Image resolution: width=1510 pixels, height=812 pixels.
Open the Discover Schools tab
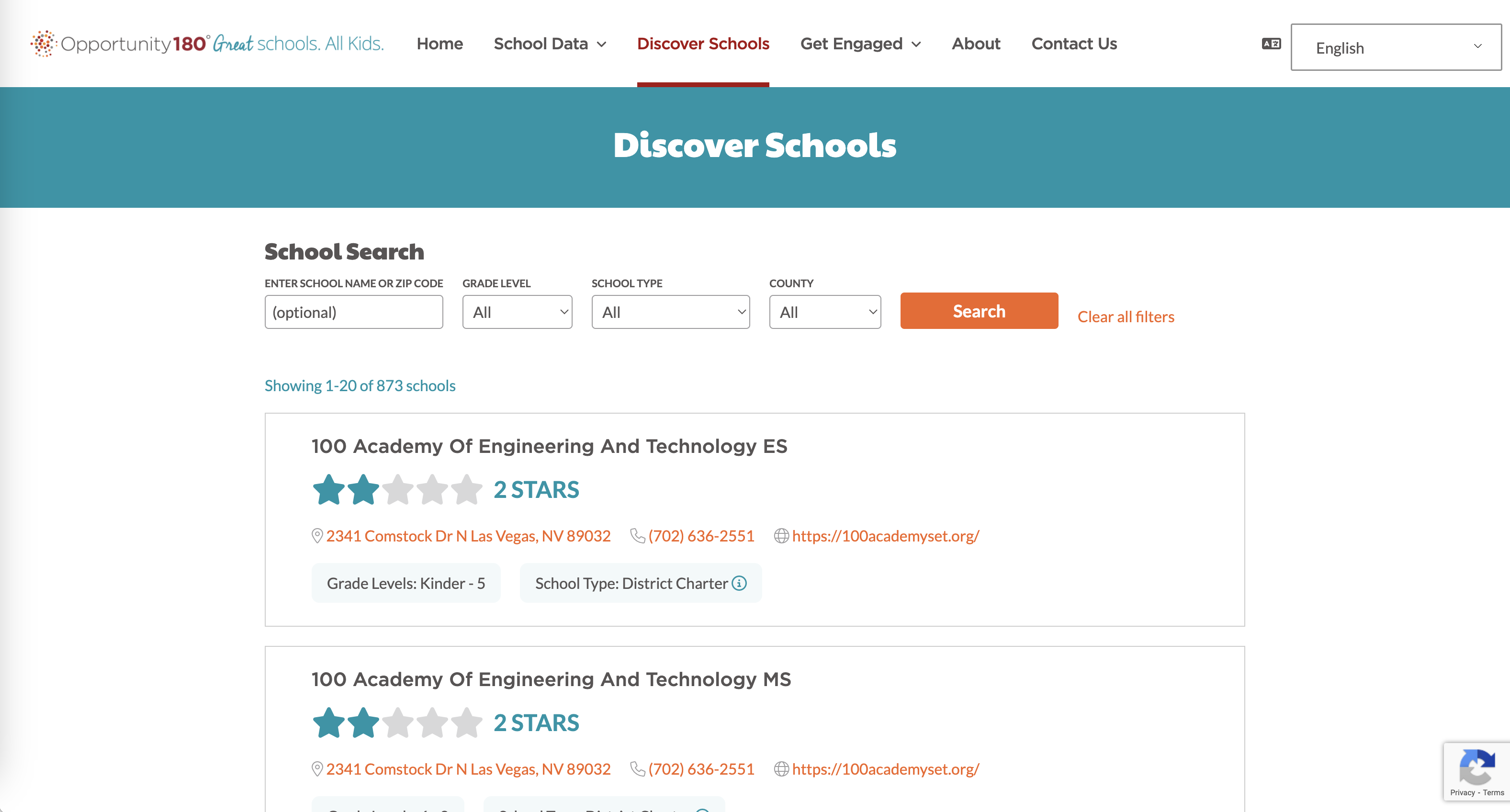pyautogui.click(x=703, y=44)
